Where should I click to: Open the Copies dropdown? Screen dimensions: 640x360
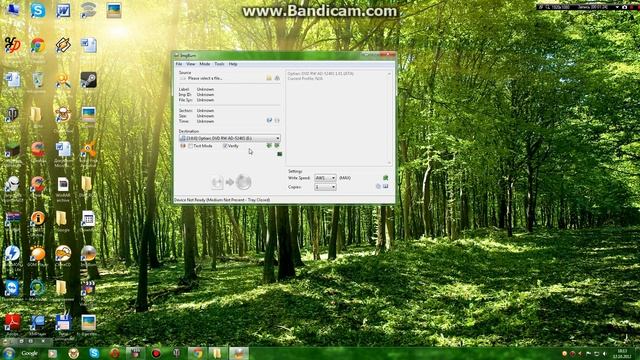pos(325,187)
